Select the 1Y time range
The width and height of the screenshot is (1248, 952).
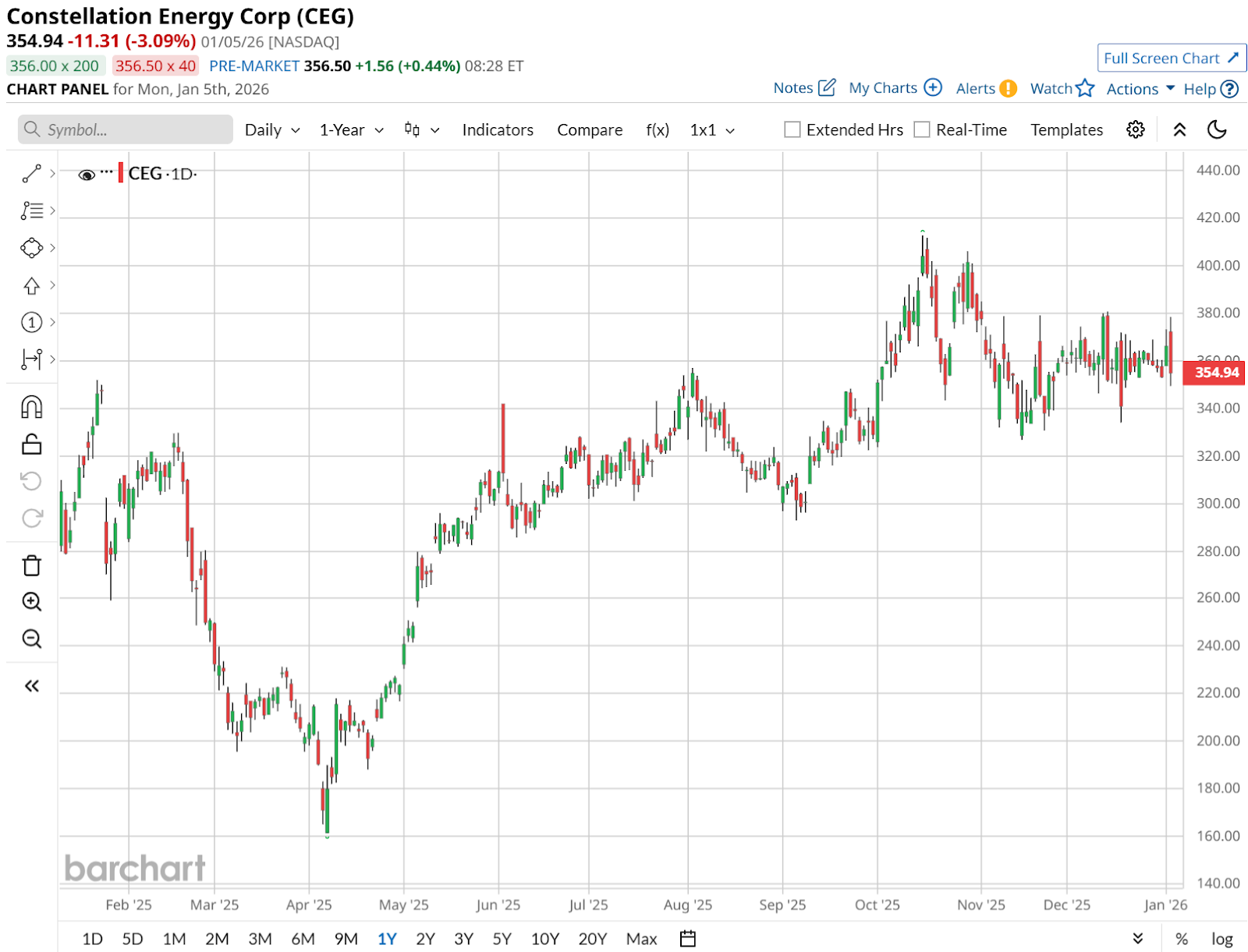click(x=387, y=939)
